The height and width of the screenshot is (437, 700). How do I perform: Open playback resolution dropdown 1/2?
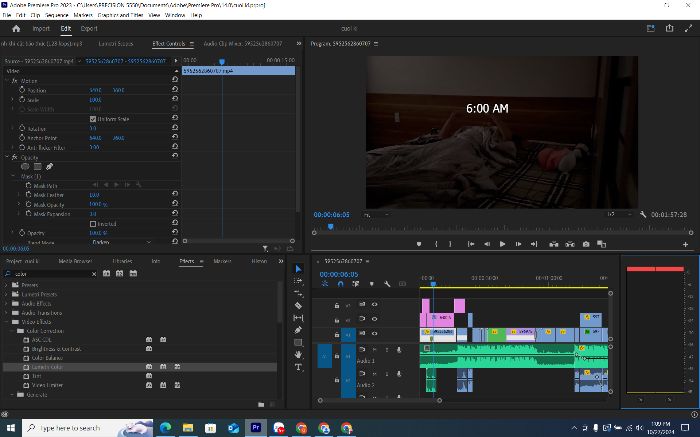[x=619, y=215]
